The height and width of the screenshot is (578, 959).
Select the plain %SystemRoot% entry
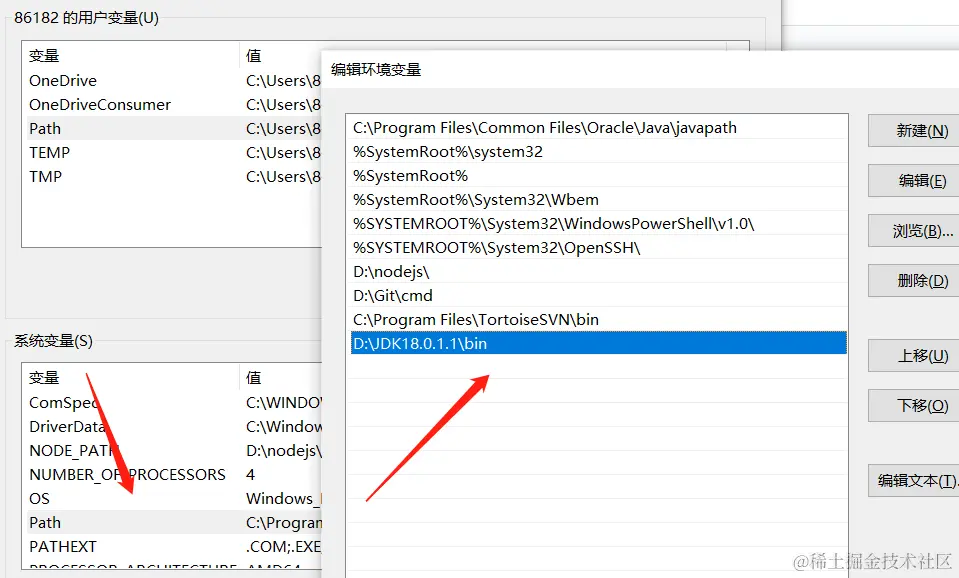click(x=598, y=176)
